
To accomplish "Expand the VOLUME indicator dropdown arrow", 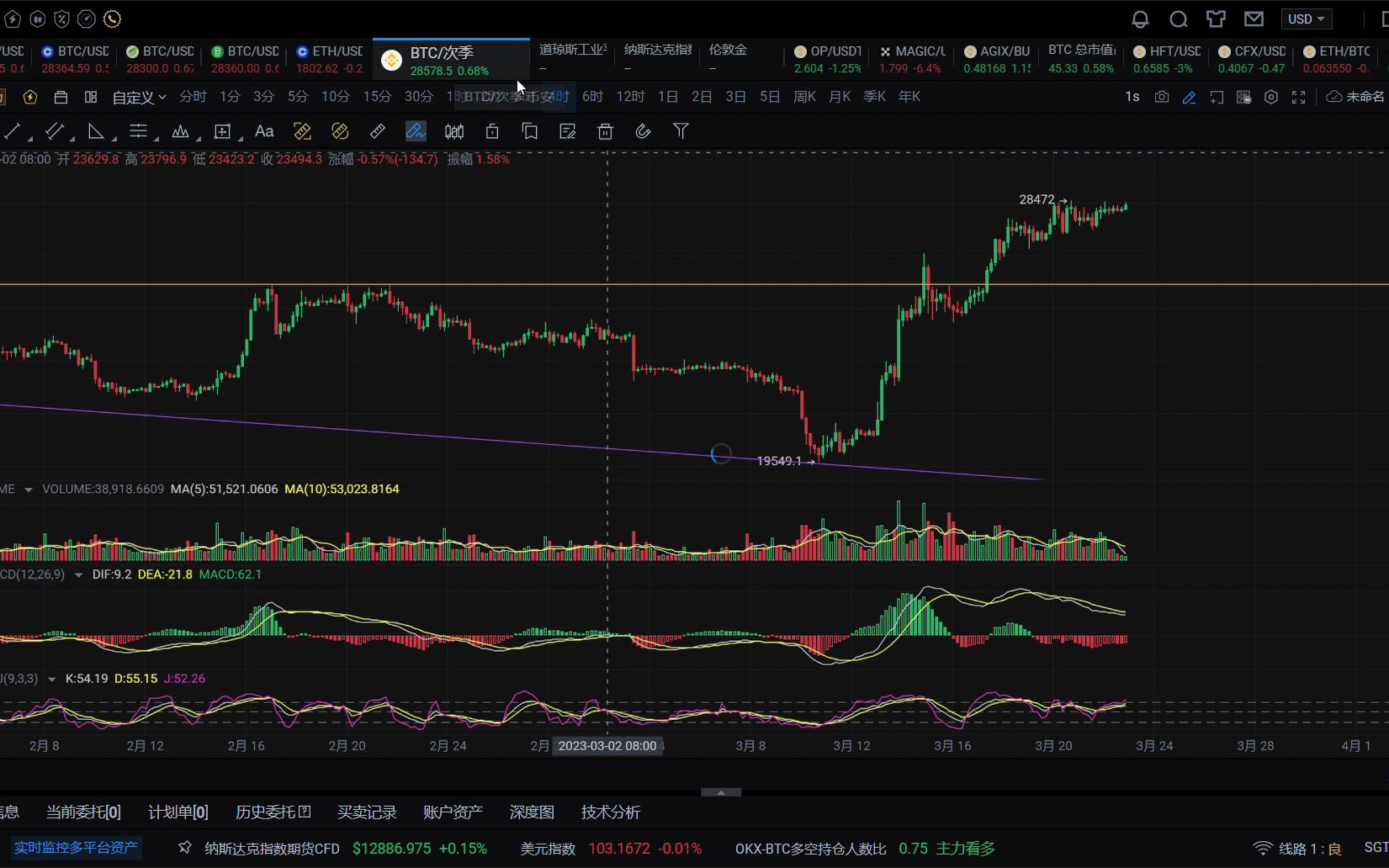I will 28,490.
